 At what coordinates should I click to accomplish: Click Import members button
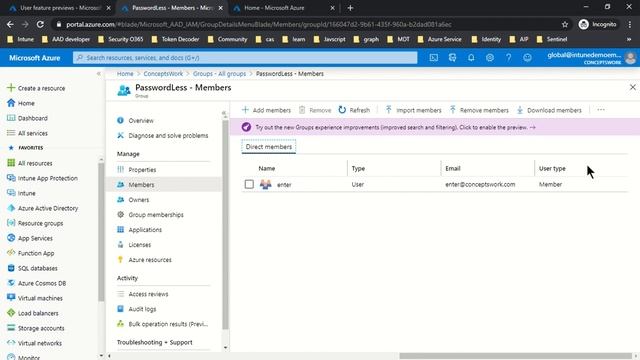click(413, 110)
